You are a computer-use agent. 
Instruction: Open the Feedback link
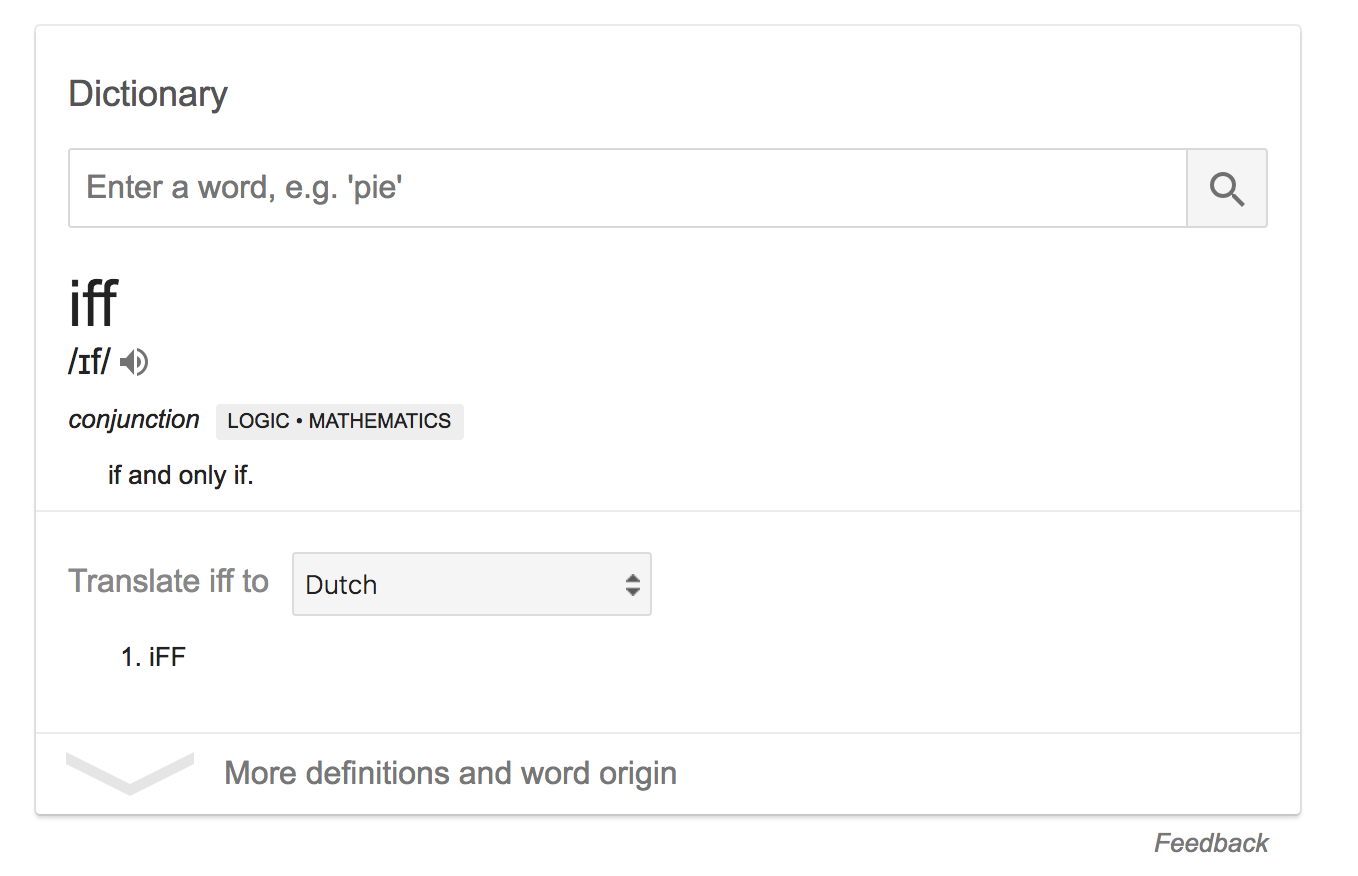1211,843
